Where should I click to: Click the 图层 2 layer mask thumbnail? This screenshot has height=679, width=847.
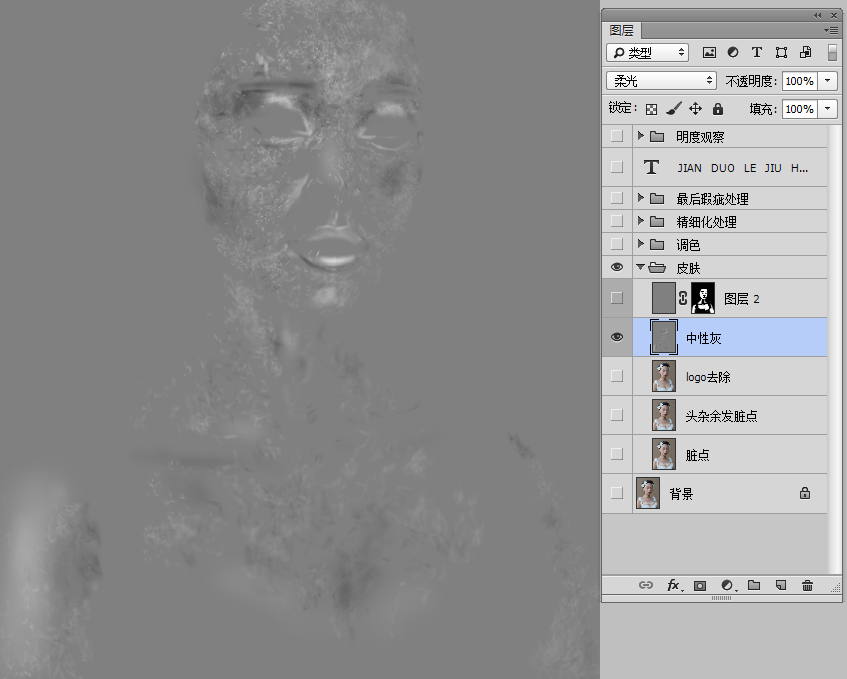point(703,298)
